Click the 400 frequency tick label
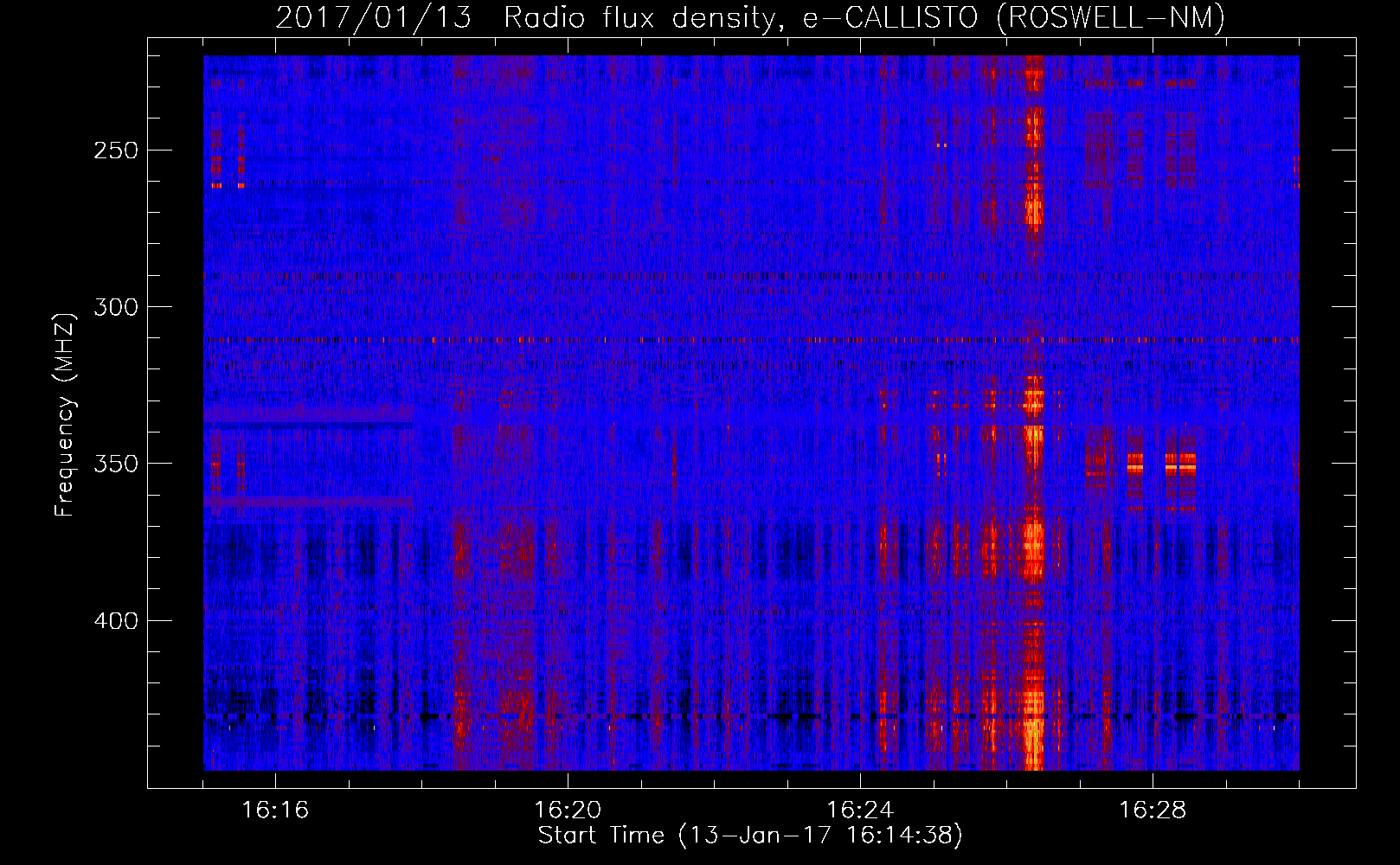This screenshot has height=865, width=1400. coord(116,621)
